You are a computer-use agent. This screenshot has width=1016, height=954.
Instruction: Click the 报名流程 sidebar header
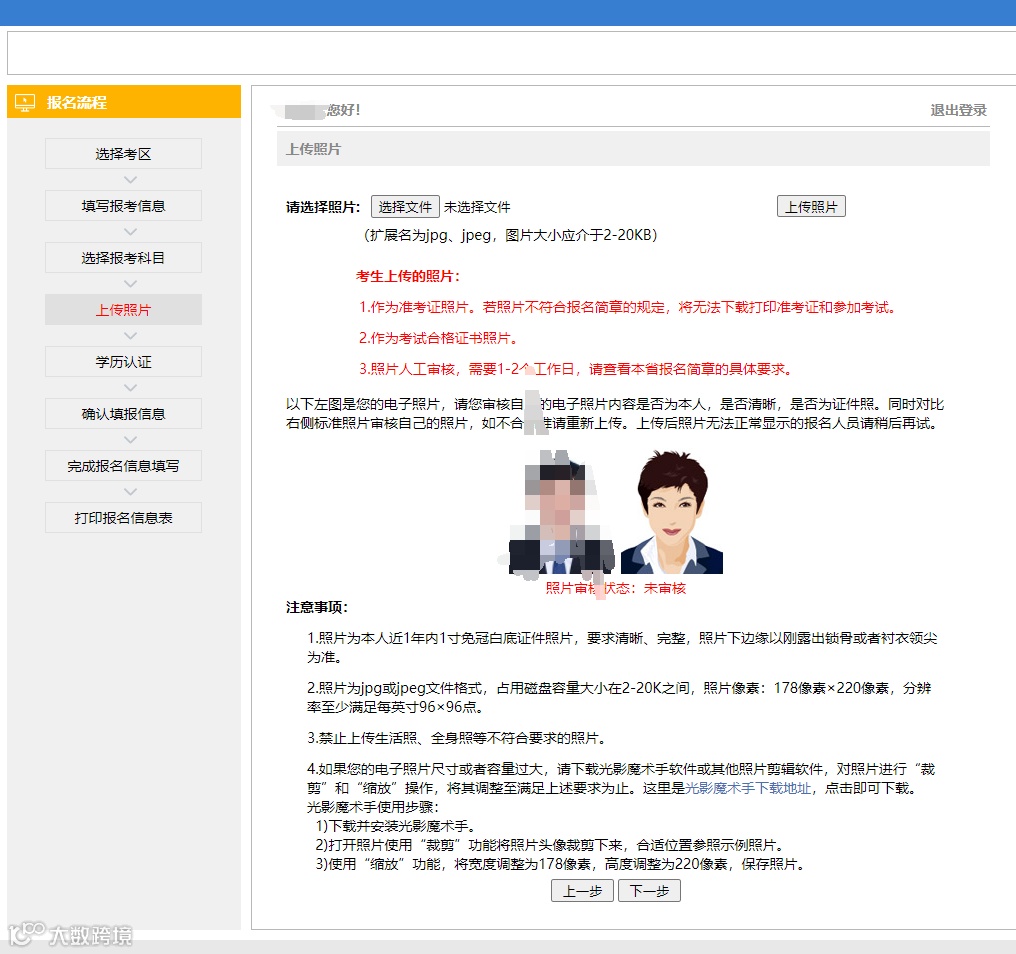[x=124, y=102]
